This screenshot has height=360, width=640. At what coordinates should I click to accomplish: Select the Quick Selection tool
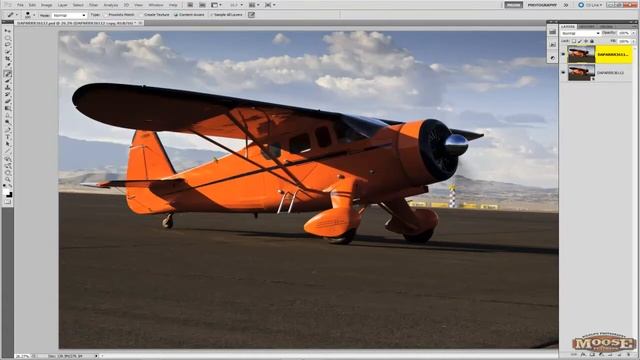pos(8,52)
